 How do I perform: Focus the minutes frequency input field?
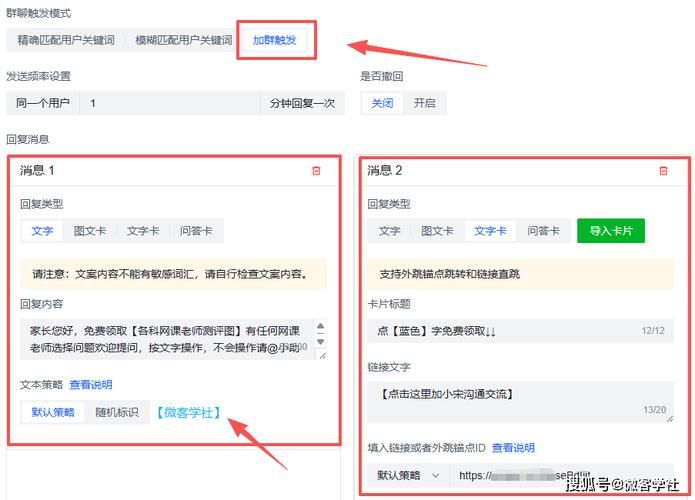pos(170,103)
